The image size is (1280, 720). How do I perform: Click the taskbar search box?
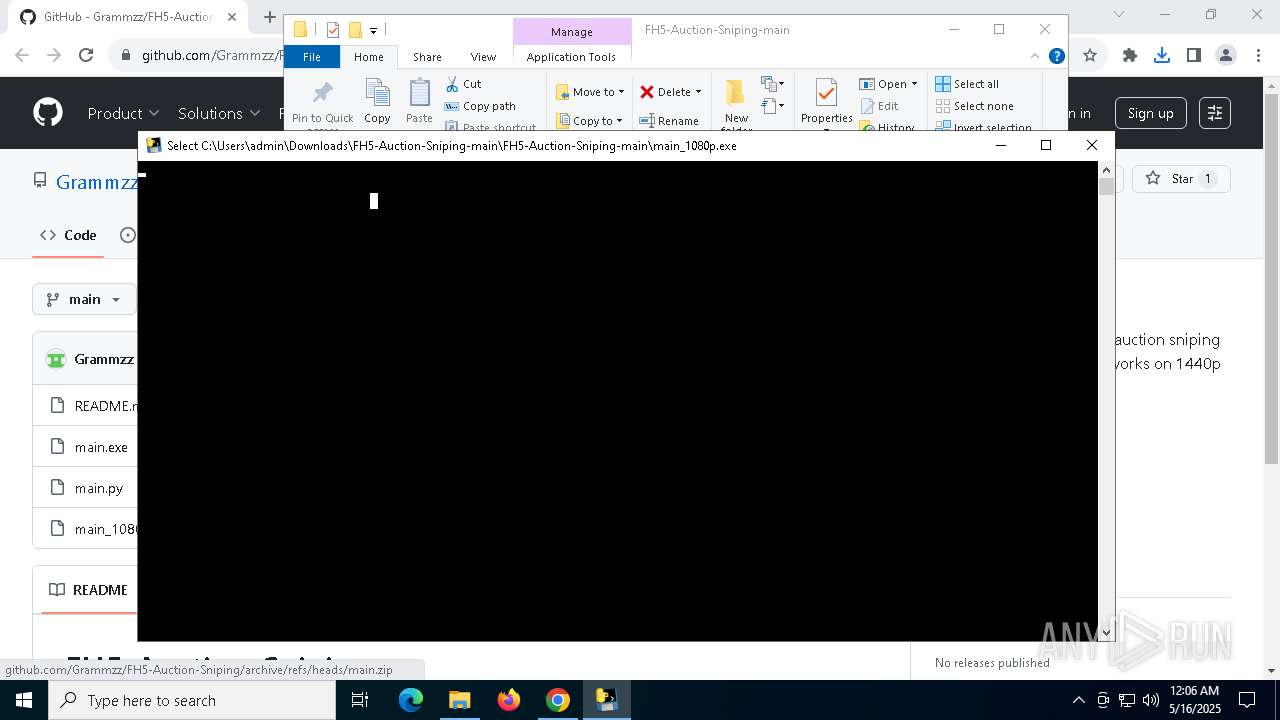[192, 700]
